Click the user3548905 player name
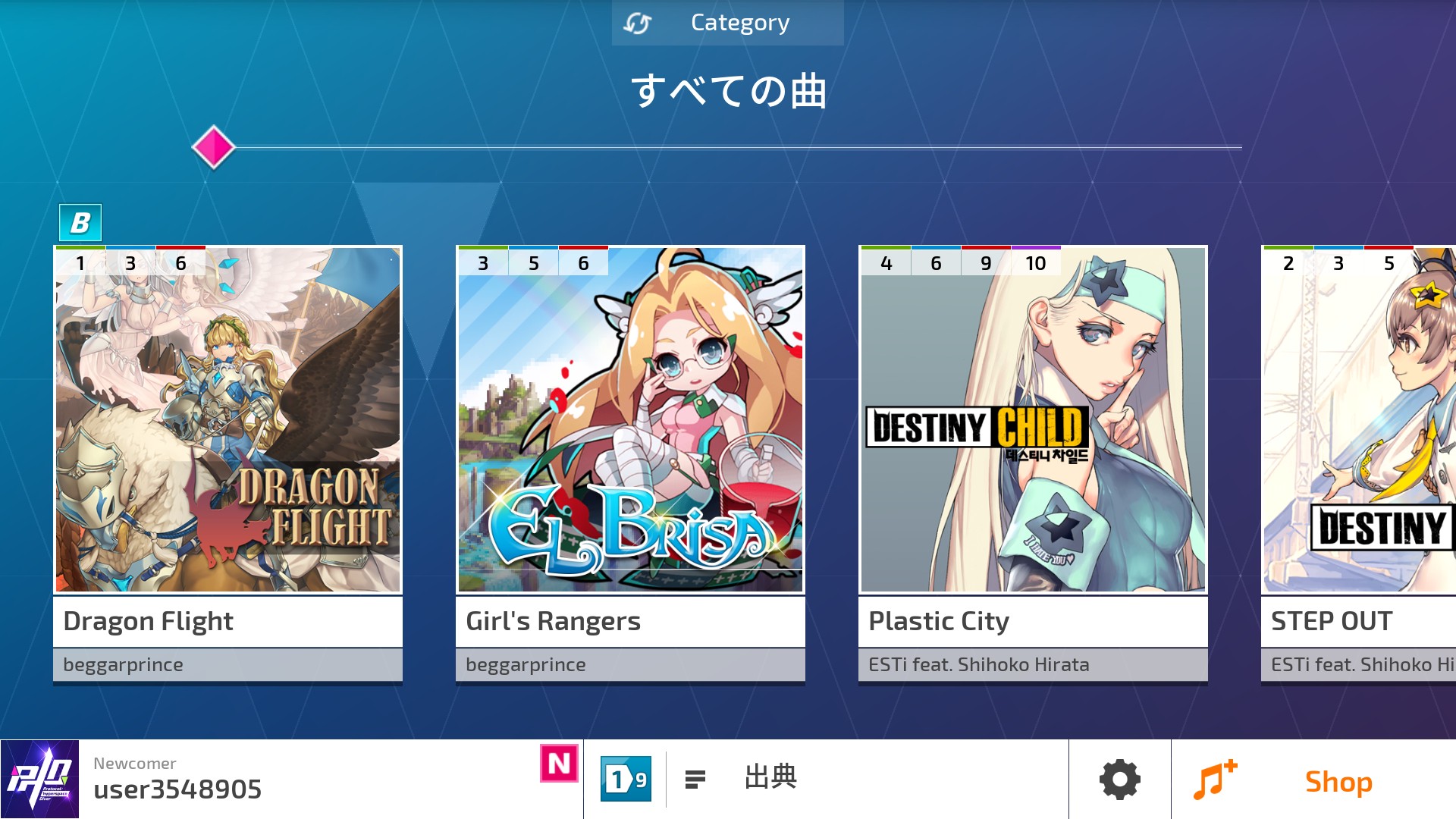 (x=177, y=789)
